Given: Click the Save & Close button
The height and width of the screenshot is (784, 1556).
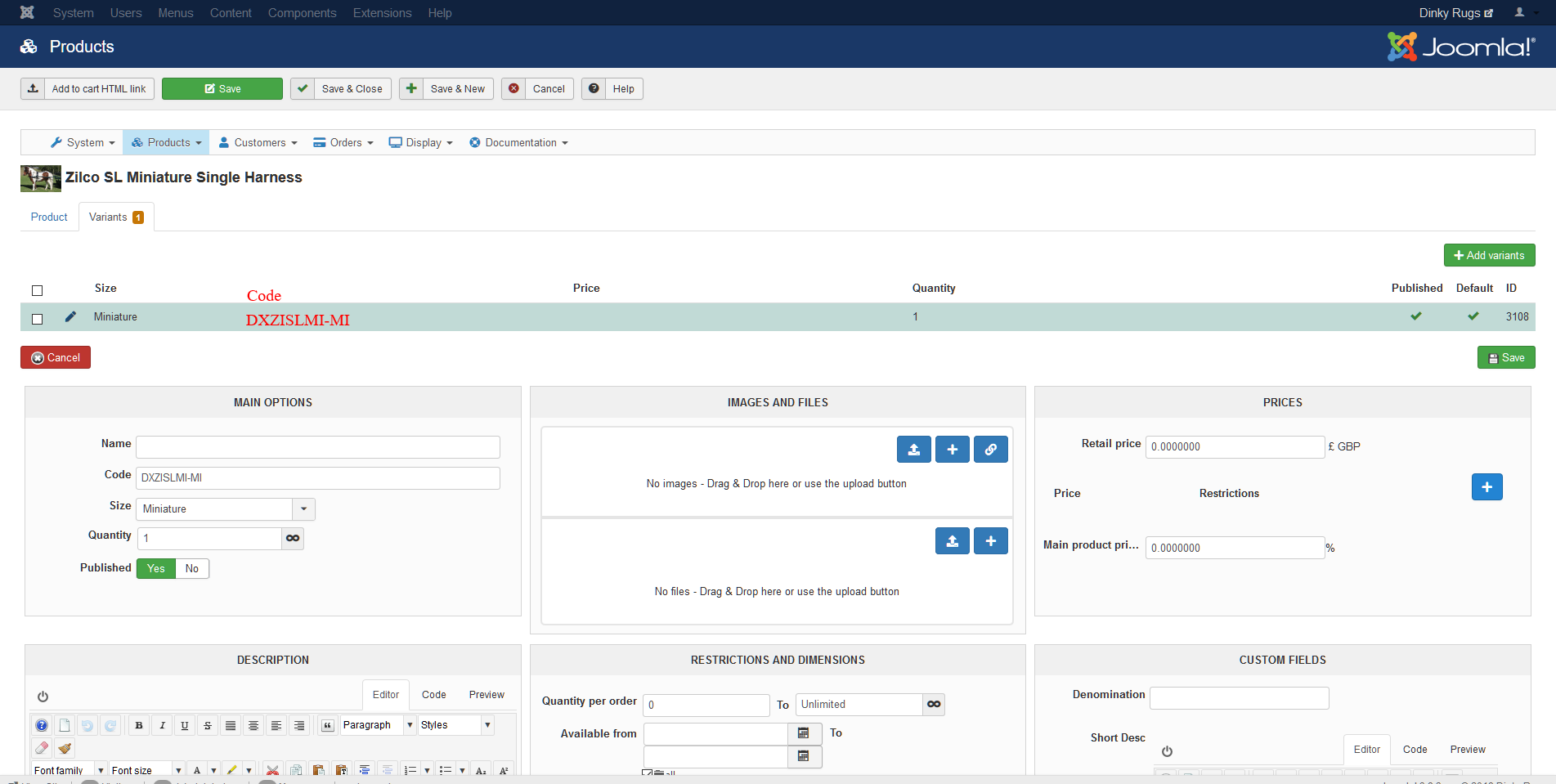Looking at the screenshot, I should (x=341, y=88).
